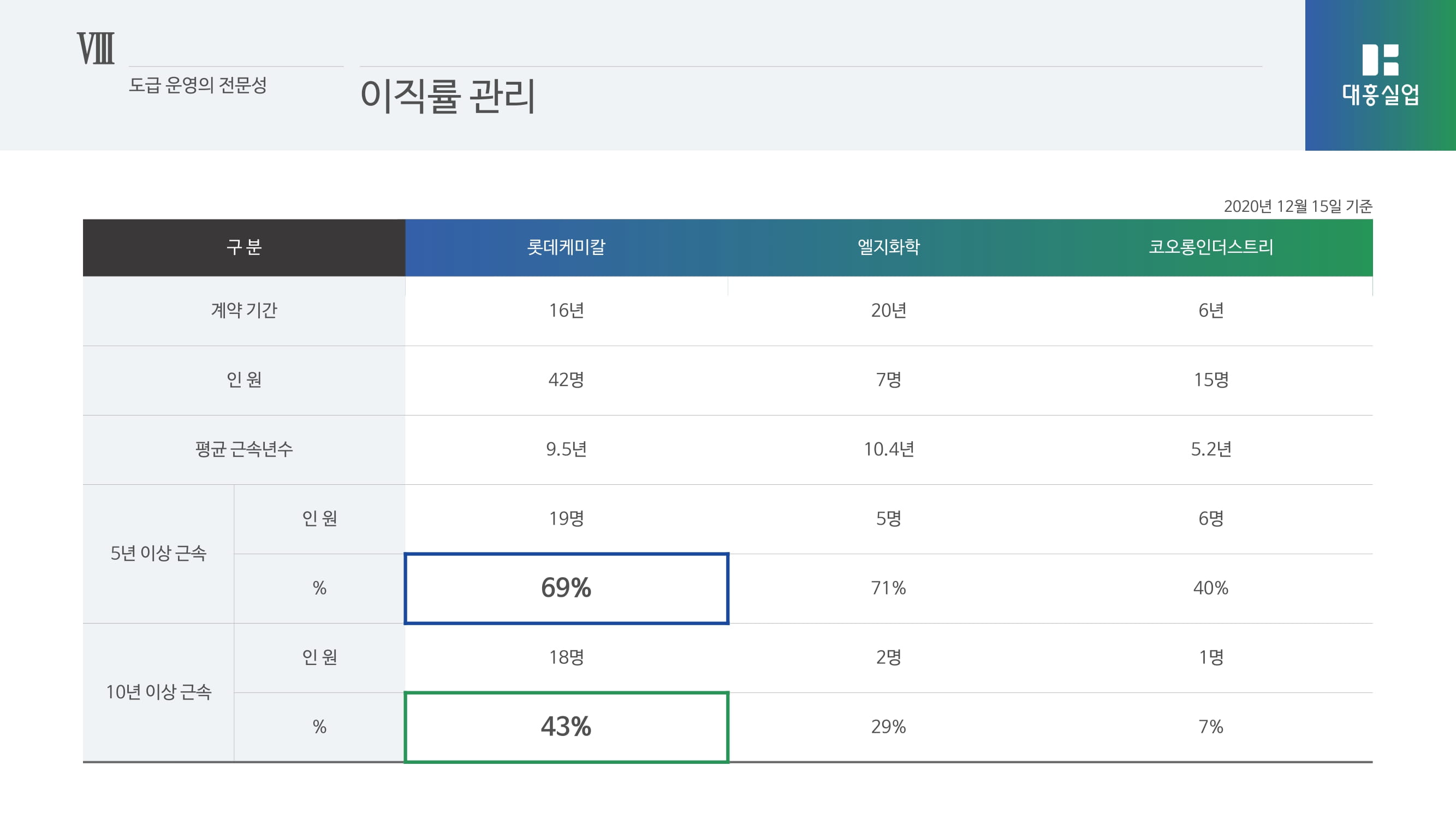The image size is (1456, 819).
Task: Click the 7% cell under 코오롱인더스트리
Action: click(x=1211, y=727)
